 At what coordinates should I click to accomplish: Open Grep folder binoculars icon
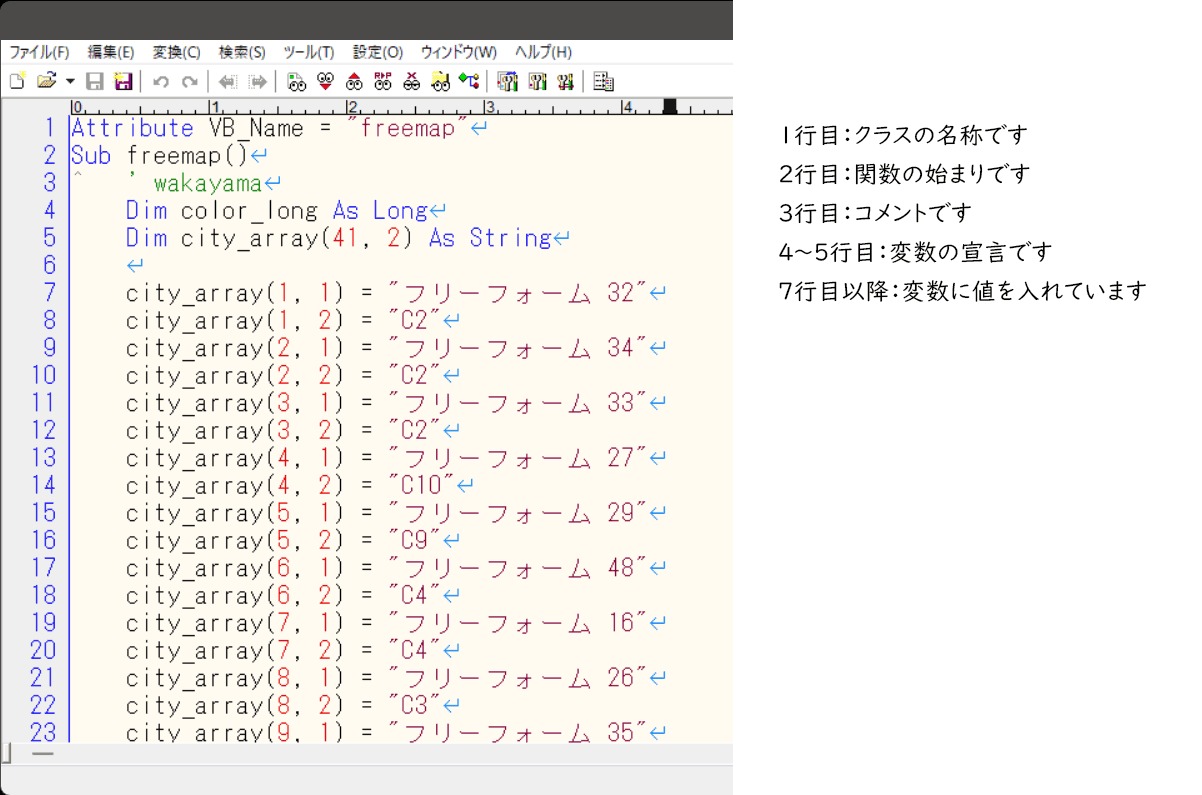[440, 81]
